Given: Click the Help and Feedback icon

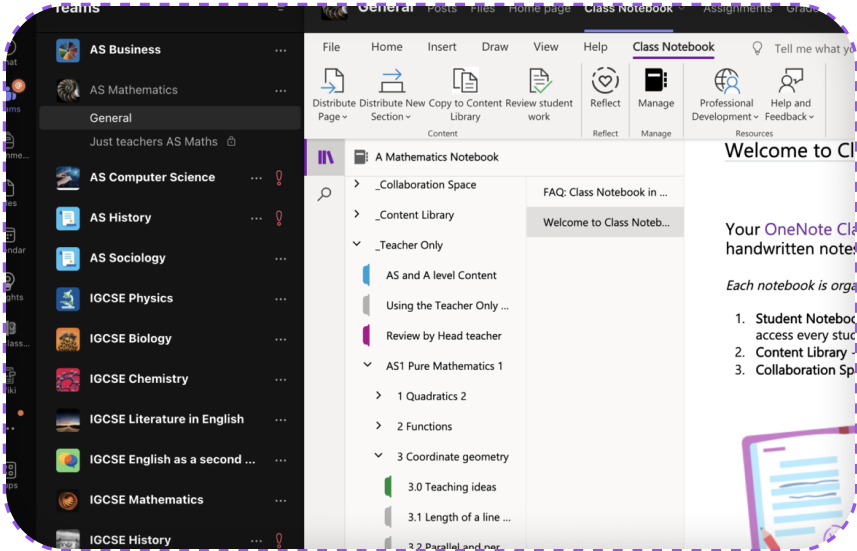Looking at the screenshot, I should coord(790,81).
